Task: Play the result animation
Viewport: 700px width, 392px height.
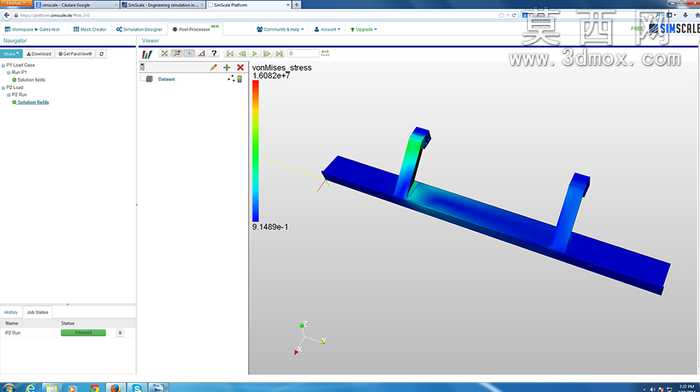Action: pos(254,54)
